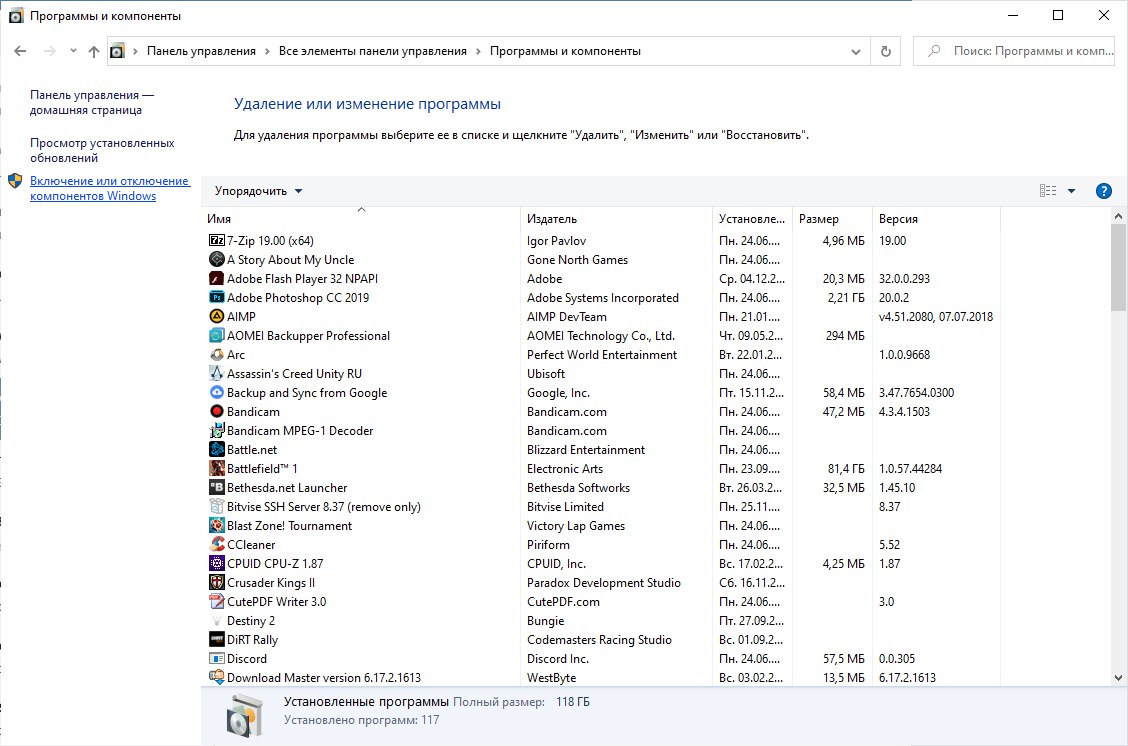This screenshot has width=1128, height=746.
Task: Sort by the Версия column header
Action: [935, 218]
